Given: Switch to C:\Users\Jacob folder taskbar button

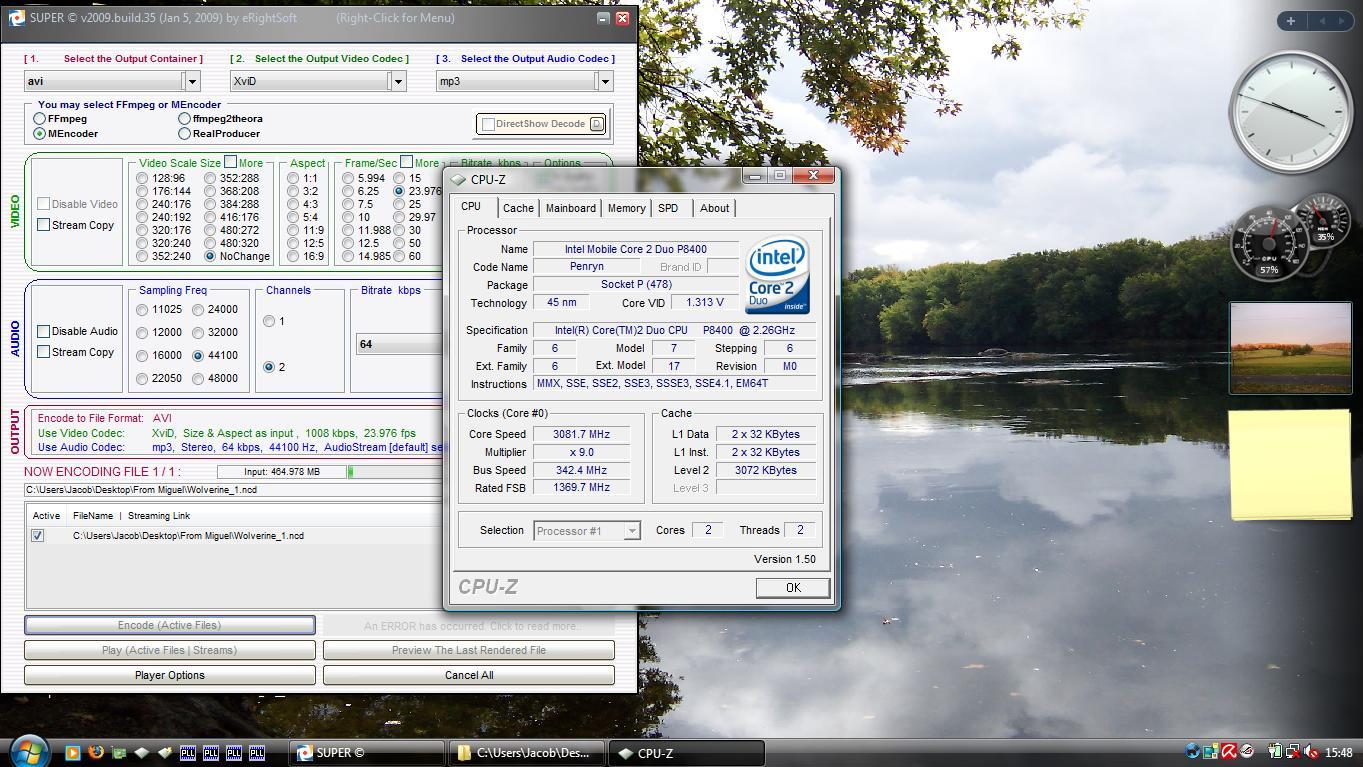Looking at the screenshot, I should click(529, 753).
